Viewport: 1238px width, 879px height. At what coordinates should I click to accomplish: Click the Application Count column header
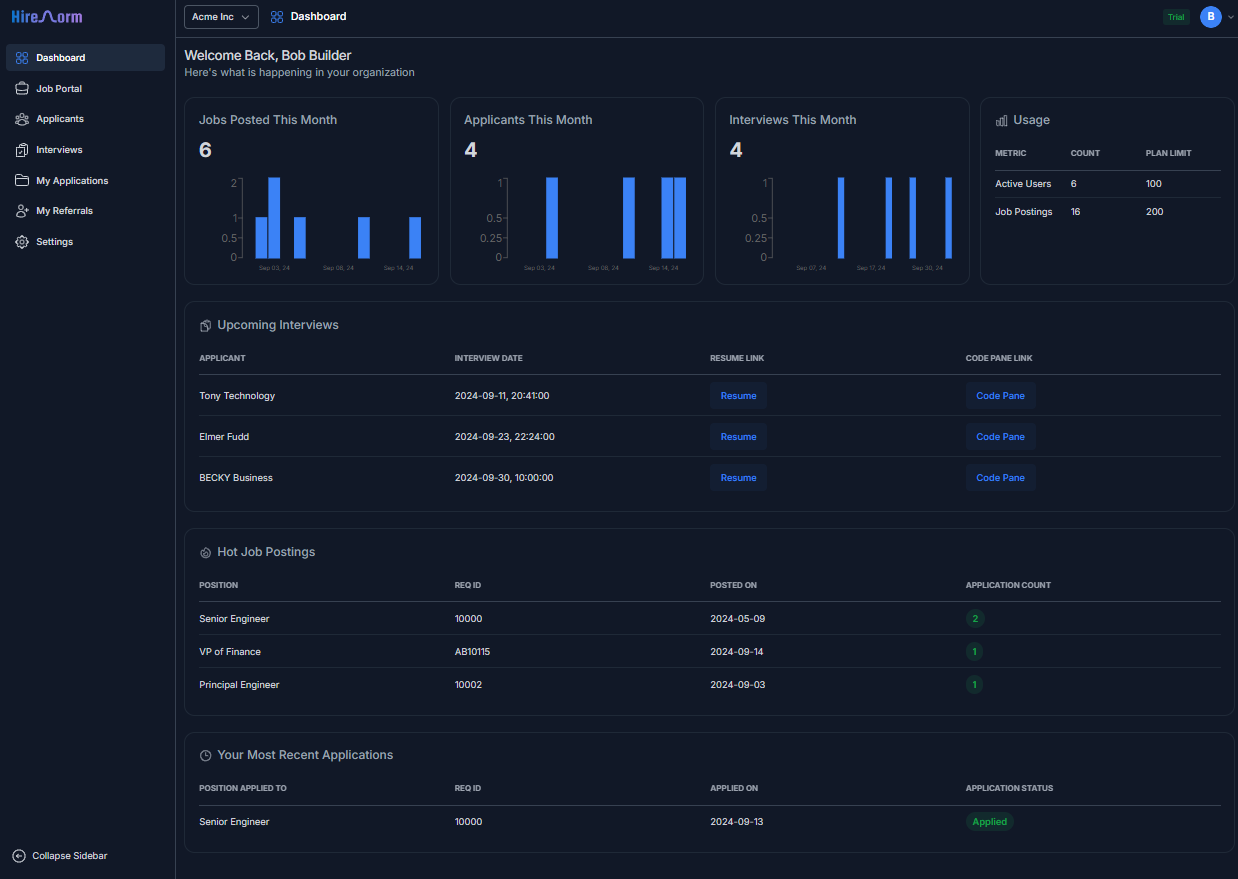tap(1008, 585)
